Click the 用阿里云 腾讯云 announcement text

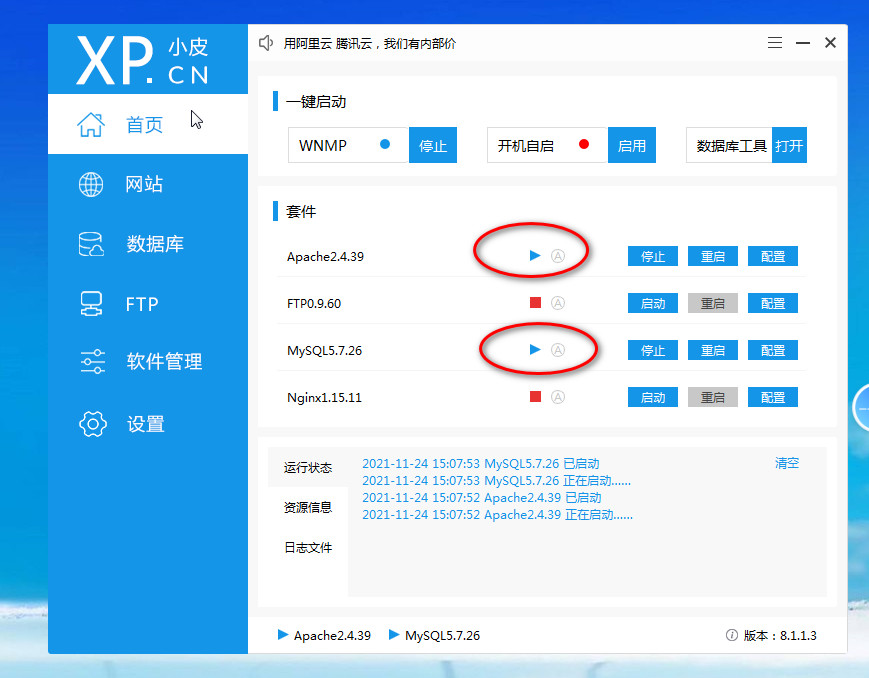(x=370, y=43)
